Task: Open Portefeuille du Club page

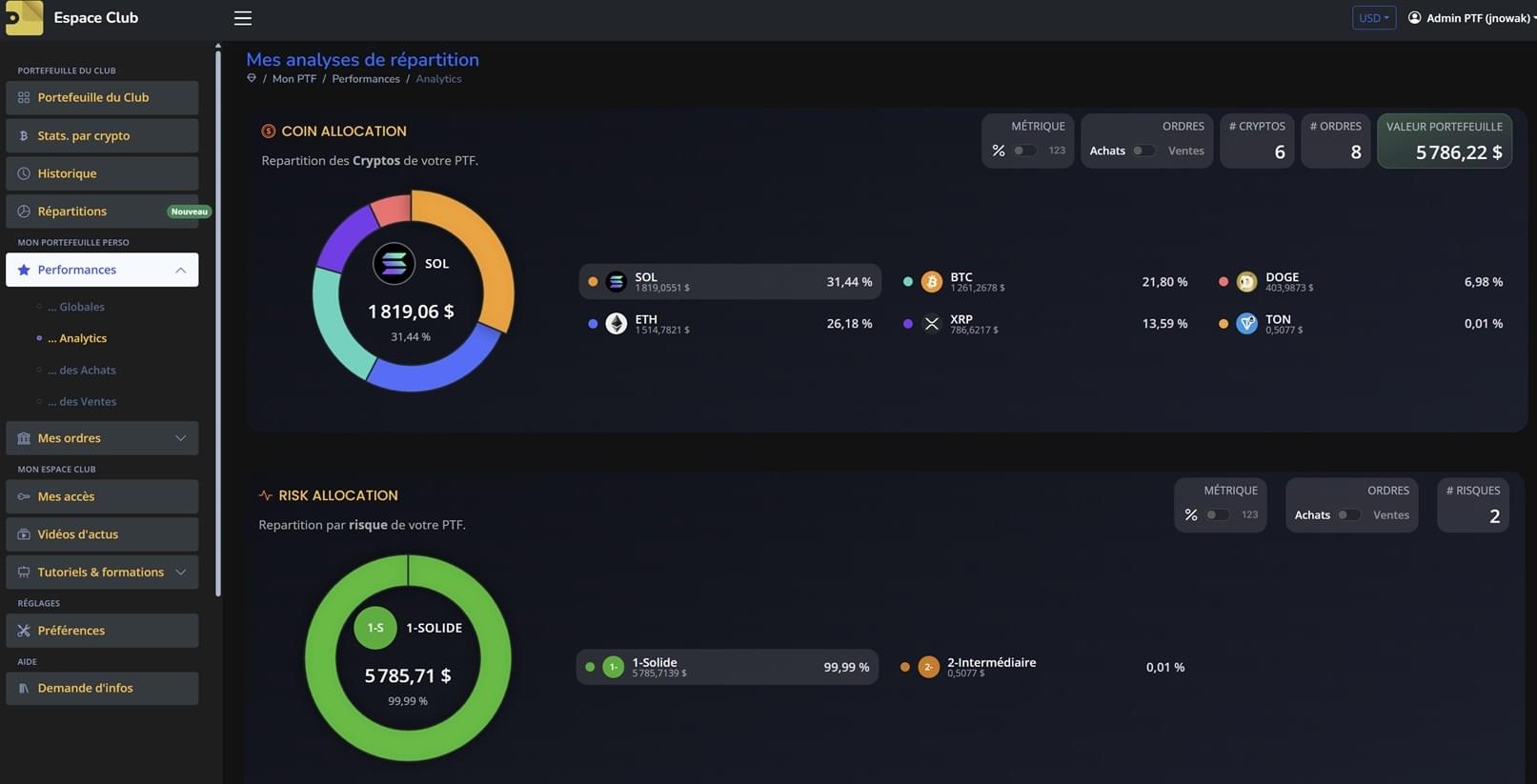Action: [x=102, y=97]
